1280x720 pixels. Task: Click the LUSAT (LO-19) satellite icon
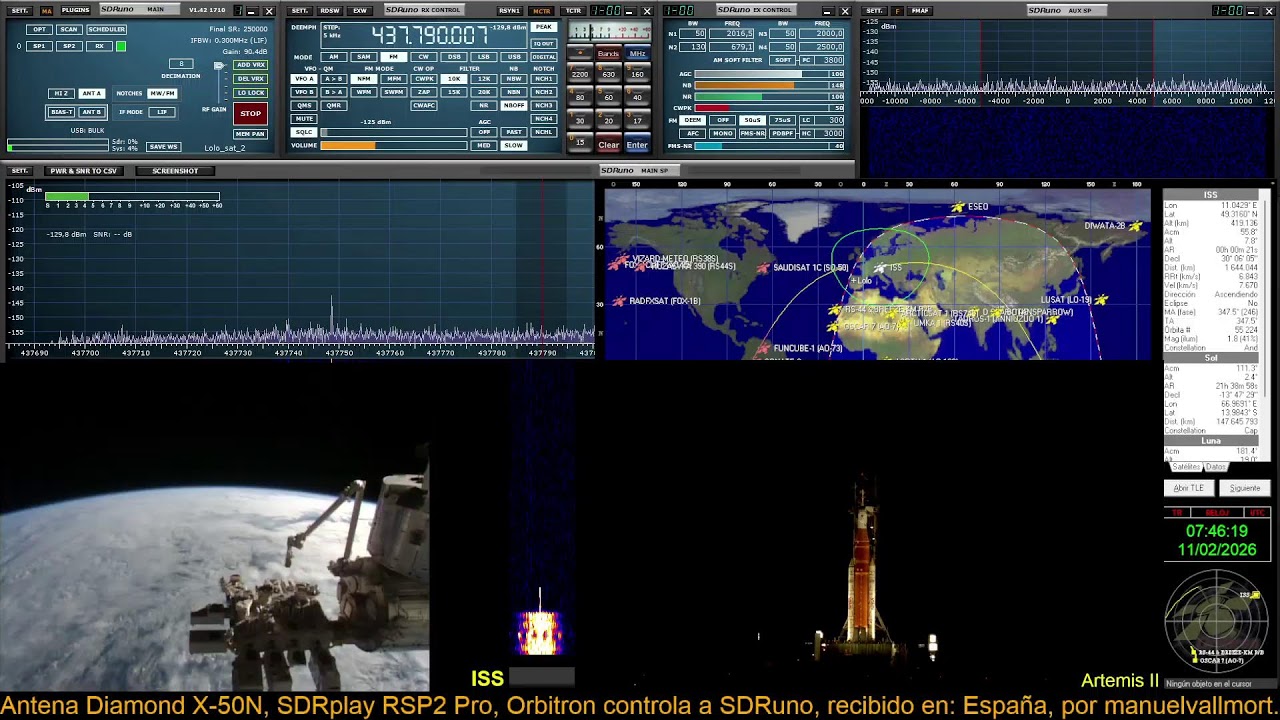point(1101,299)
